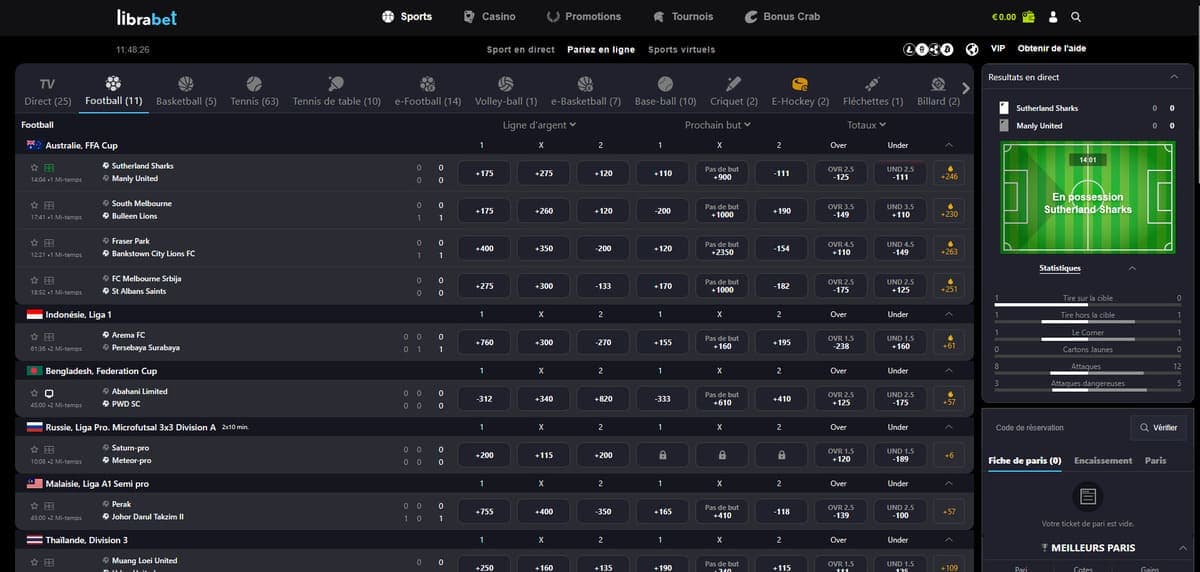Favorite the Arema FC match star
Image resolution: width=1200 pixels, height=572 pixels.
click(x=35, y=336)
